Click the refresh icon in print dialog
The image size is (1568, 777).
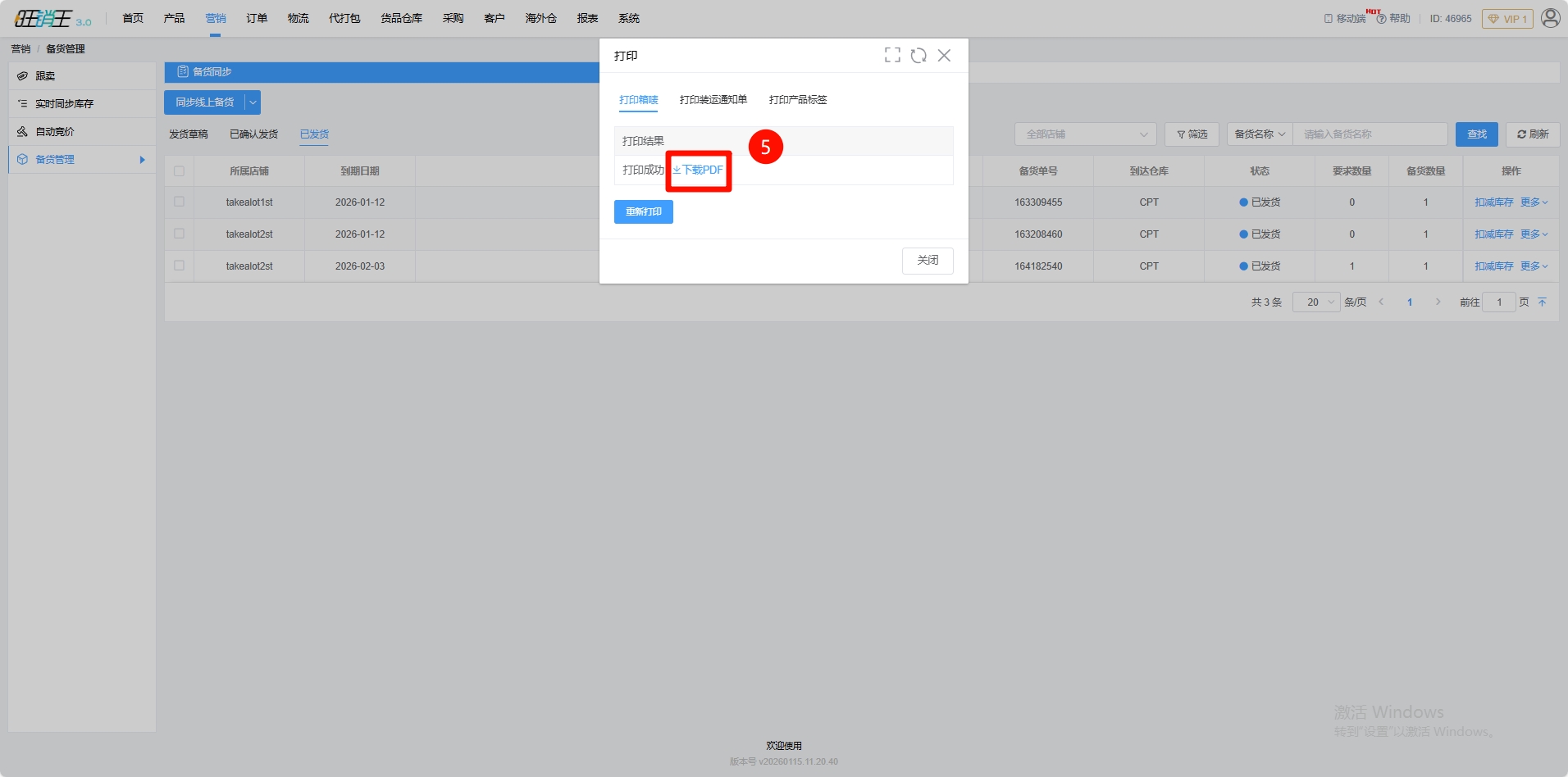point(918,55)
